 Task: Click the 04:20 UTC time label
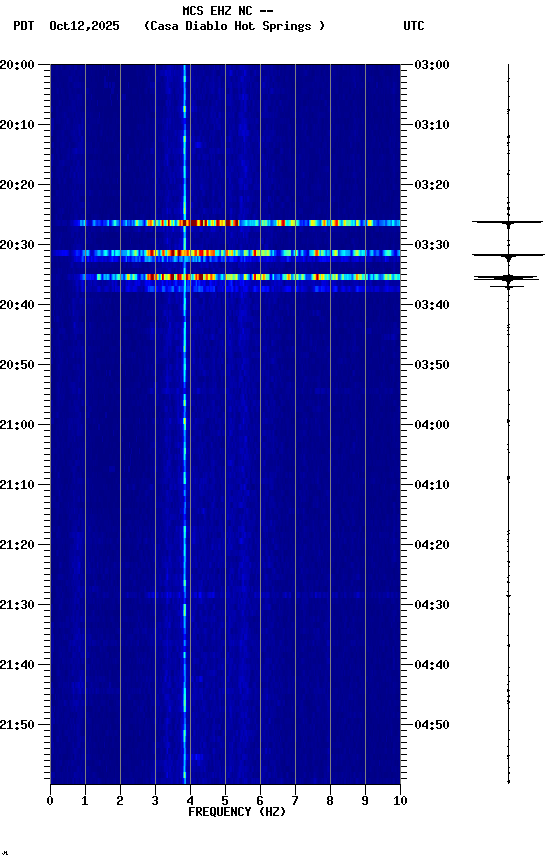pos(432,545)
